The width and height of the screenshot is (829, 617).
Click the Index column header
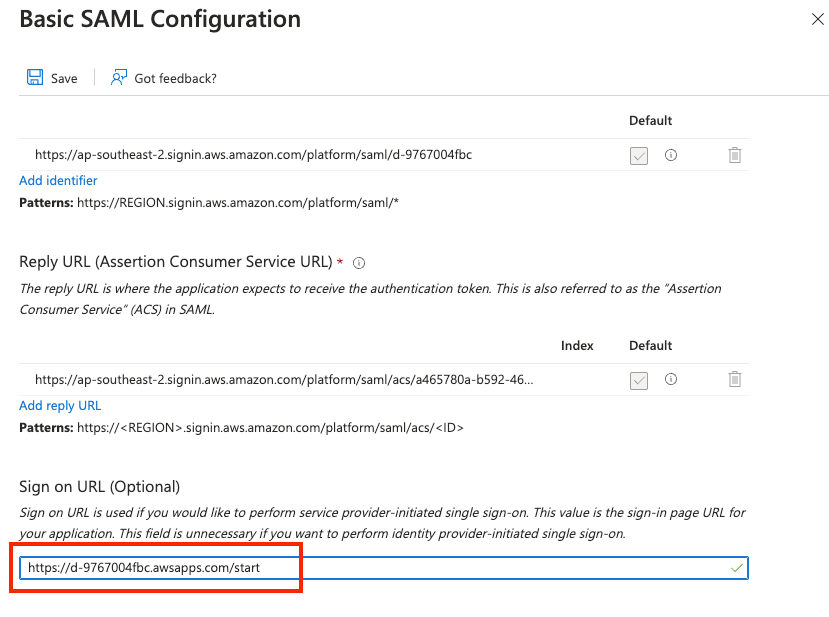coord(577,346)
